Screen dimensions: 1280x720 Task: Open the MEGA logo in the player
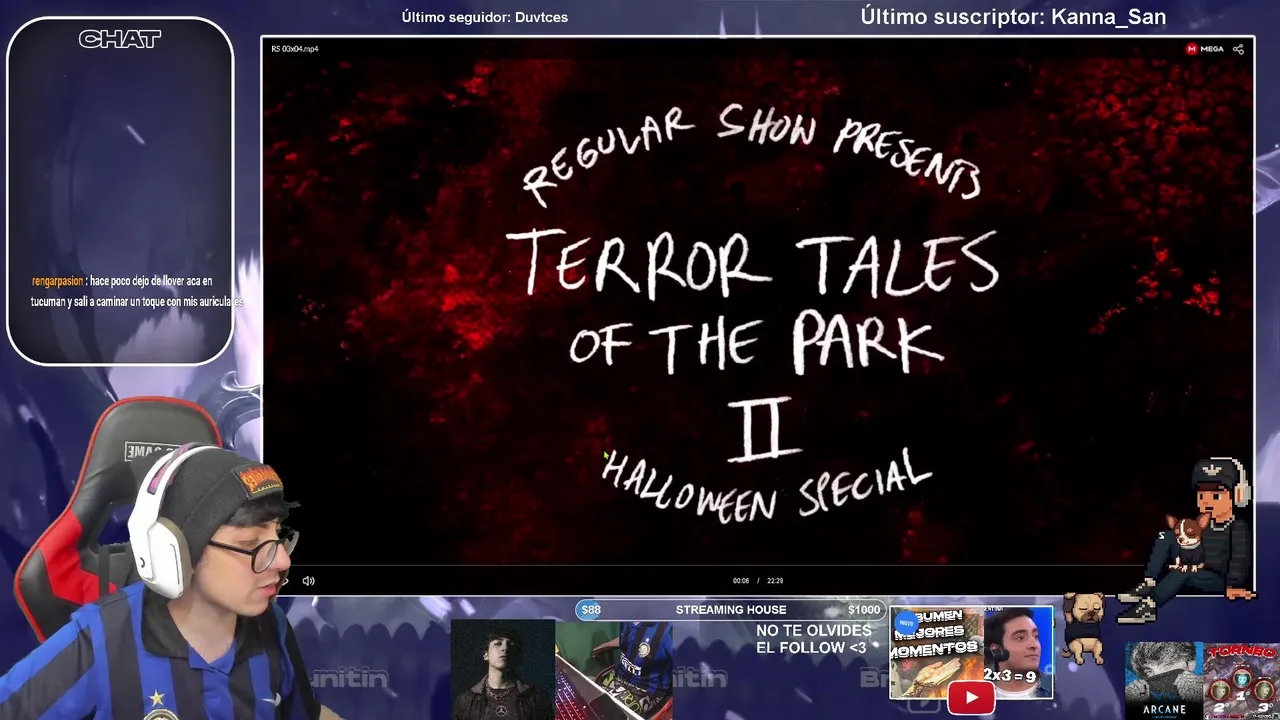pos(1205,49)
